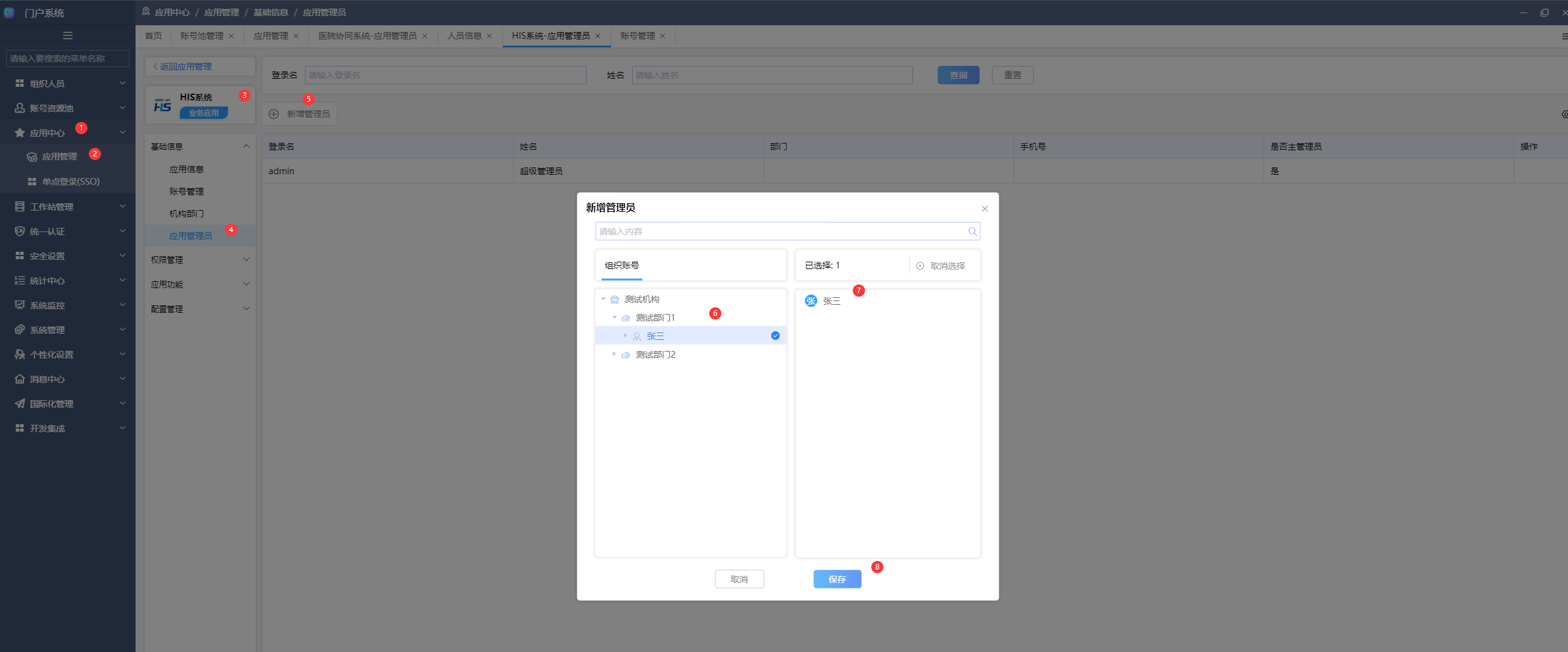Click the 系统管理 gear icon
The width and height of the screenshot is (1568, 652).
pos(20,329)
